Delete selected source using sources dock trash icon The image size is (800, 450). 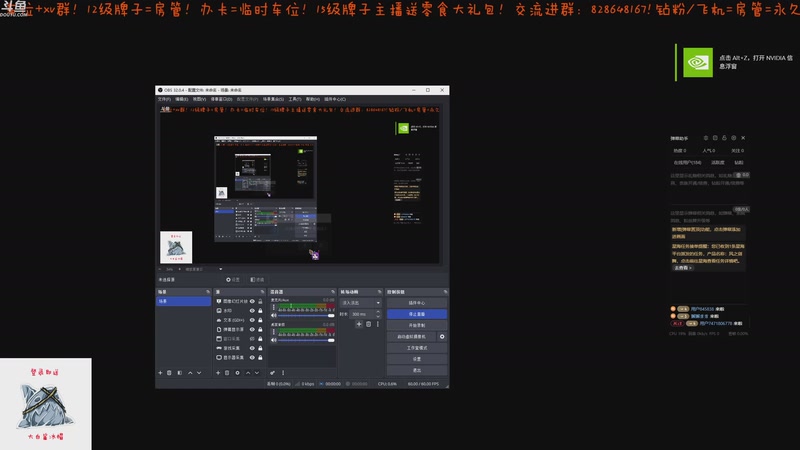tap(227, 373)
